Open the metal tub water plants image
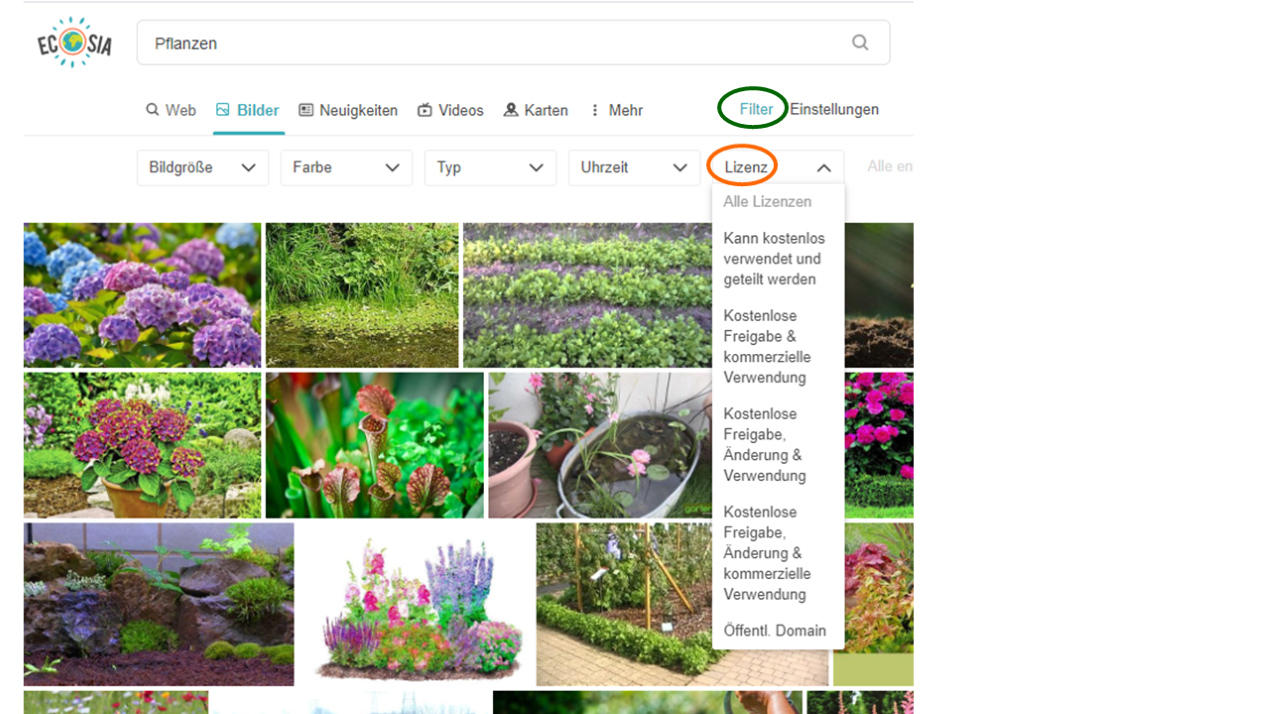 (x=599, y=445)
